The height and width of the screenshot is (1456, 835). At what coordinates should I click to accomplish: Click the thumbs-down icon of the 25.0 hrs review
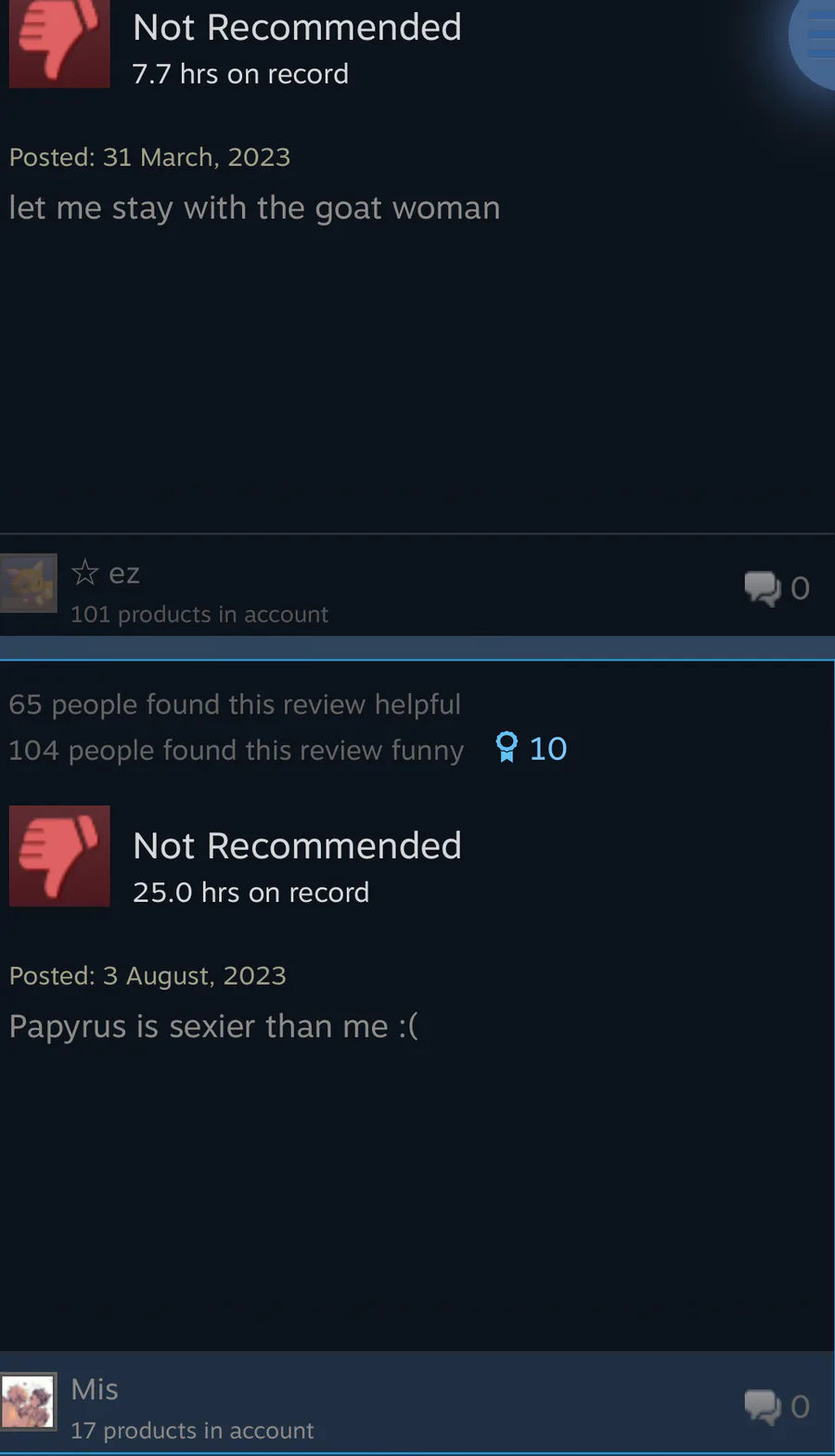pyautogui.click(x=59, y=856)
